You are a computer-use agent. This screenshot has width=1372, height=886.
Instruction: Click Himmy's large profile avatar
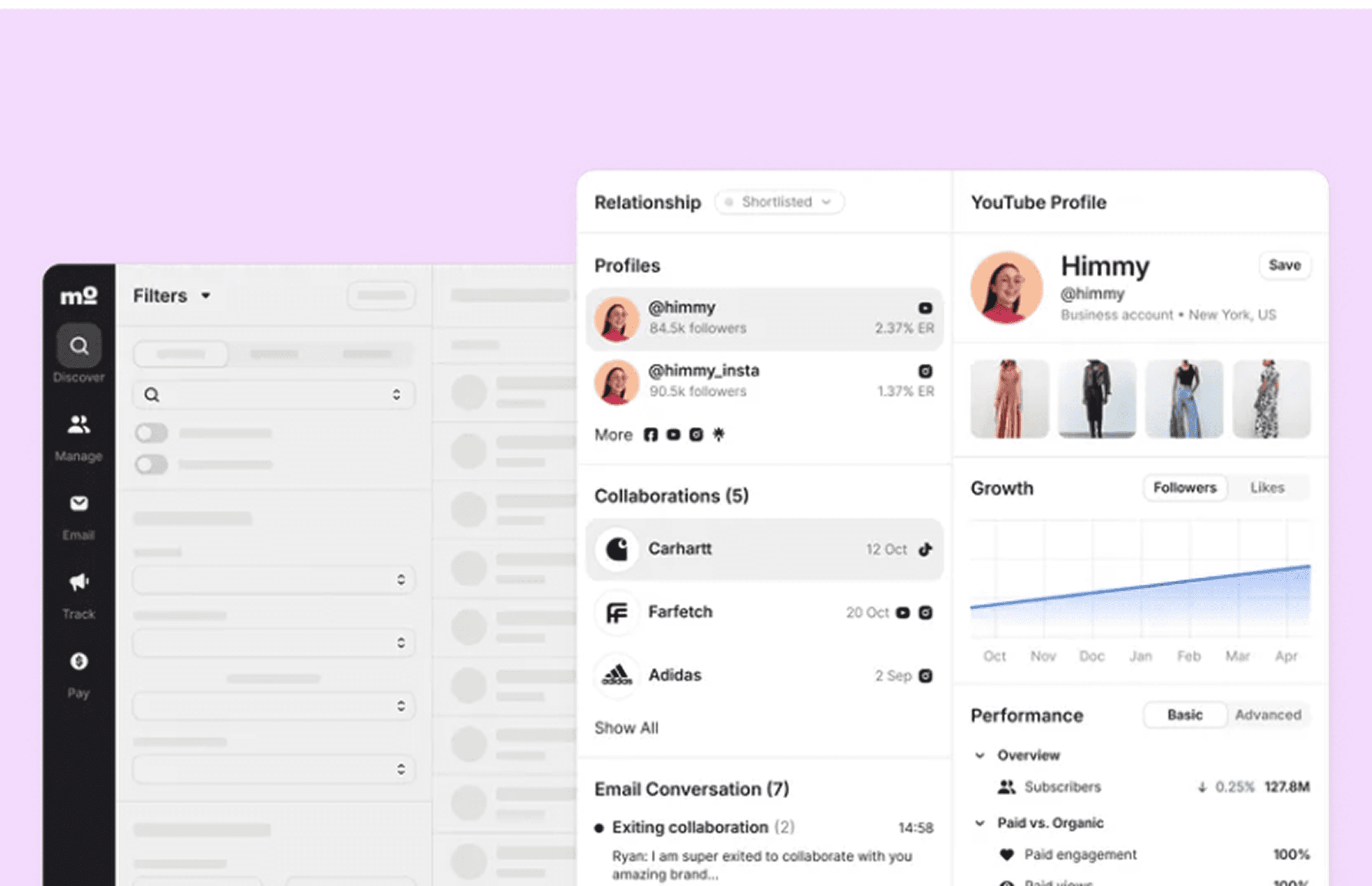point(1007,288)
